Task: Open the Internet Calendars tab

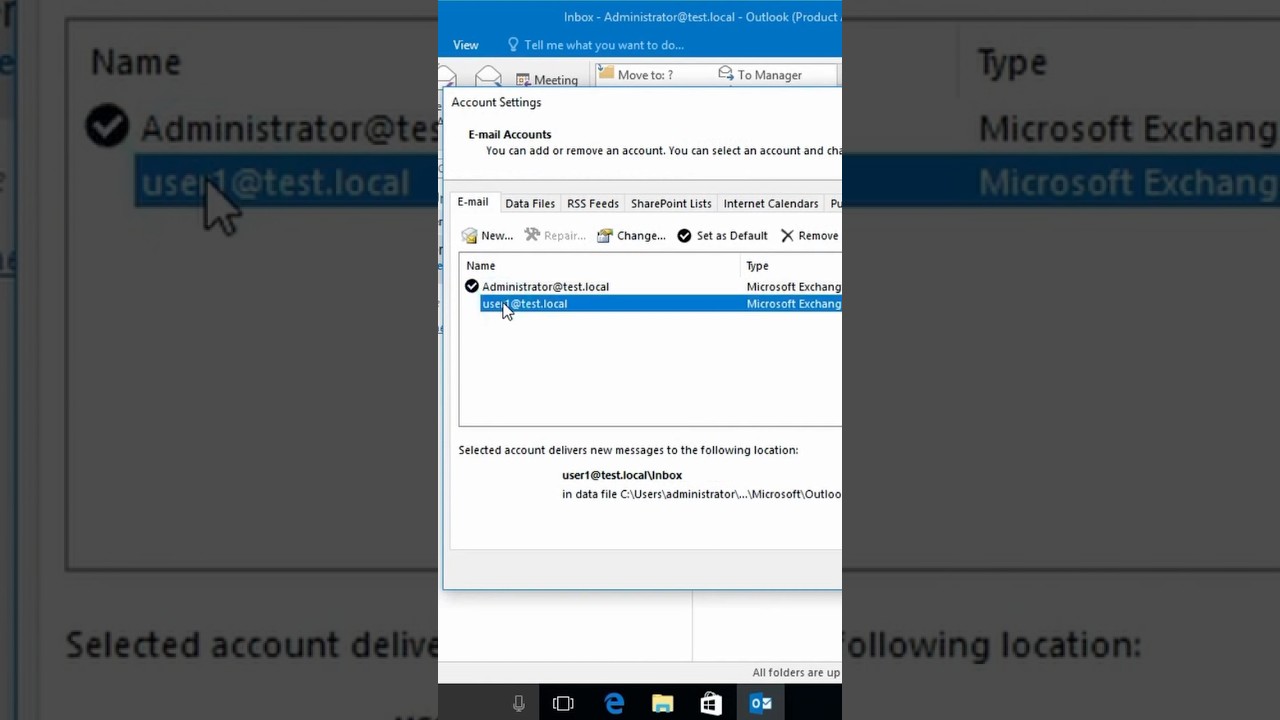Action: pyautogui.click(x=771, y=203)
